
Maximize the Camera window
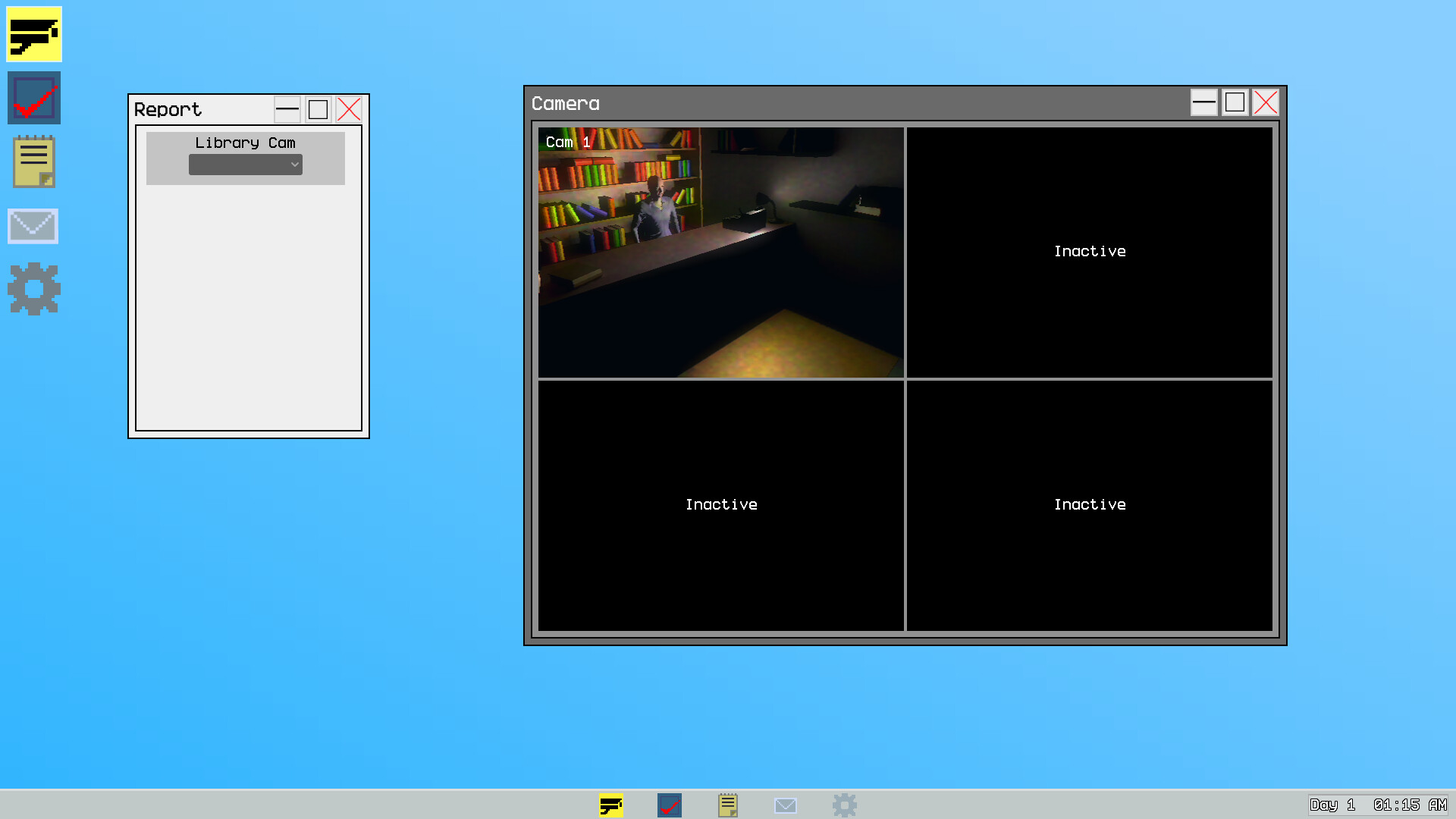[1235, 102]
